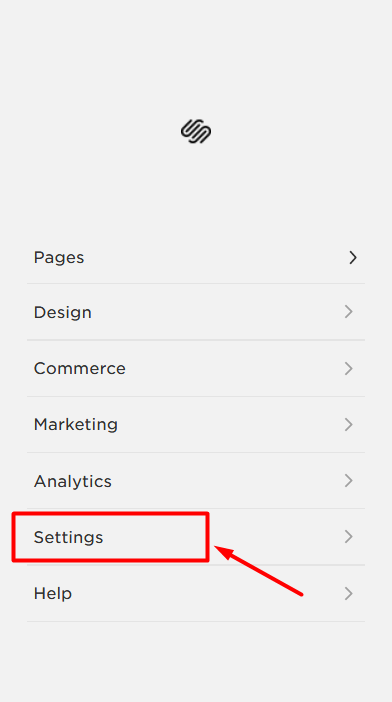Screen dimensions: 392x702
Task: Open the Pages menu item
Action: pyautogui.click(x=59, y=257)
